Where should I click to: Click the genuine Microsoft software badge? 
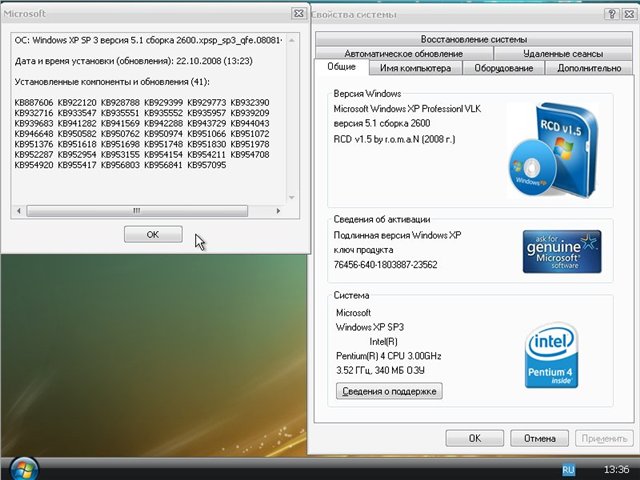click(x=562, y=251)
